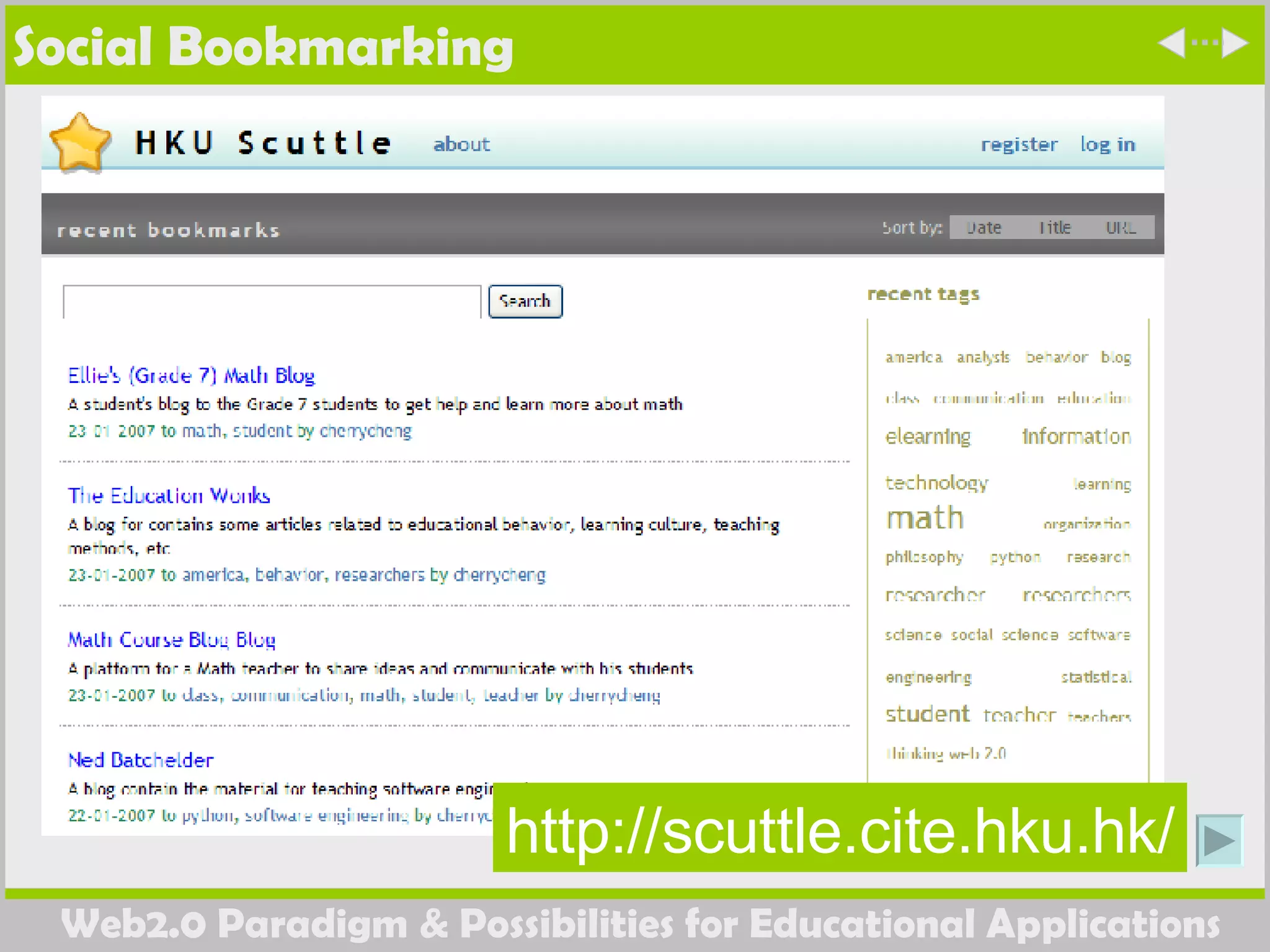Click the http://scuttle.cite.hku.hk/ URL banner
1270x952 pixels.
[x=840, y=828]
